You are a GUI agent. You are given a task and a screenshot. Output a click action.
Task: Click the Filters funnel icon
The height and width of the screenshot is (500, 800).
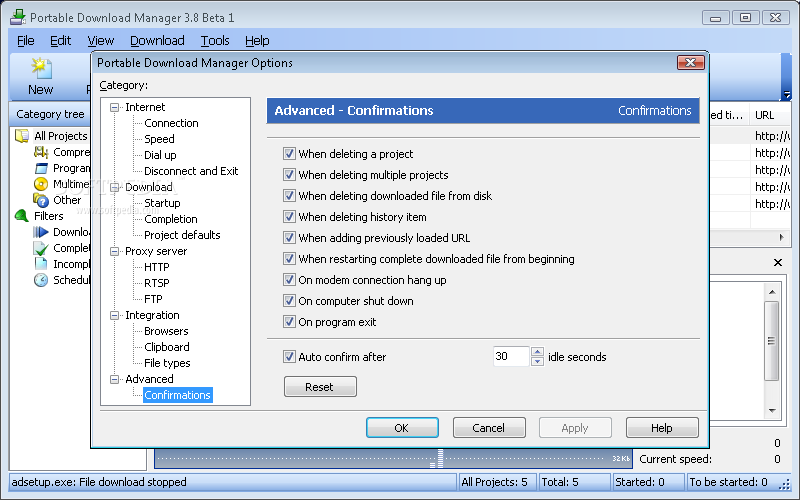pyautogui.click(x=22, y=216)
